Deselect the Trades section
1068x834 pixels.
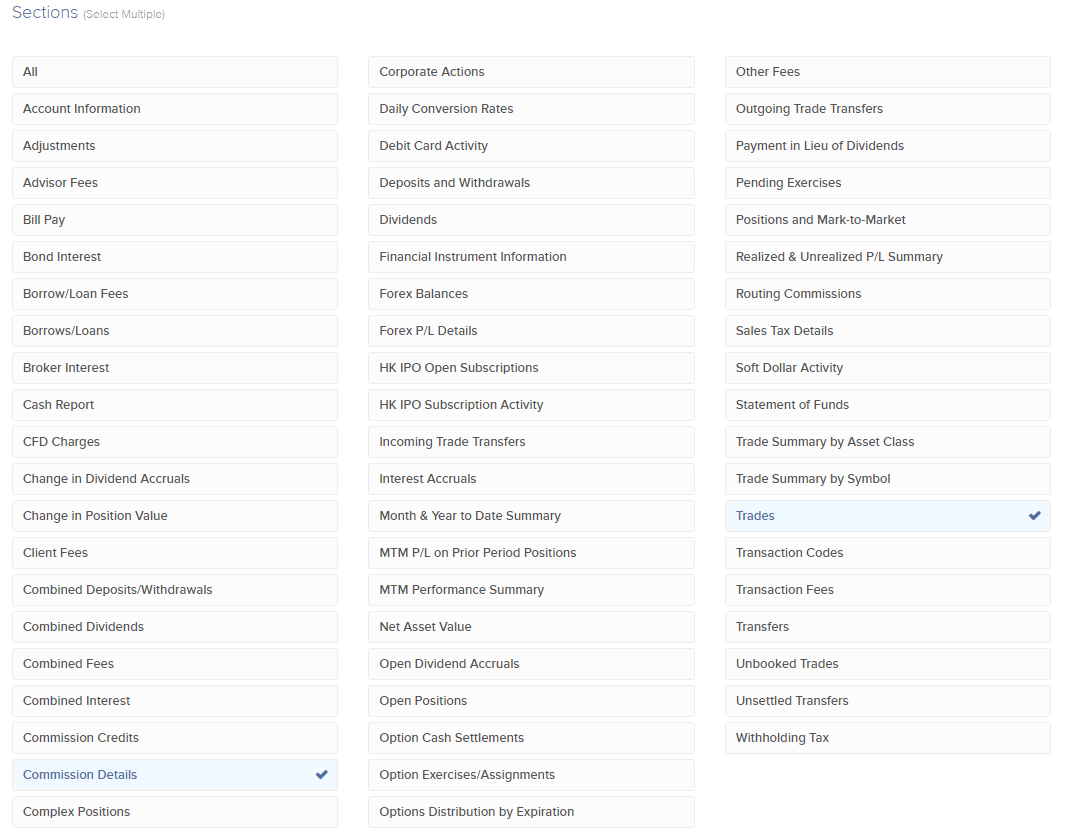[887, 516]
